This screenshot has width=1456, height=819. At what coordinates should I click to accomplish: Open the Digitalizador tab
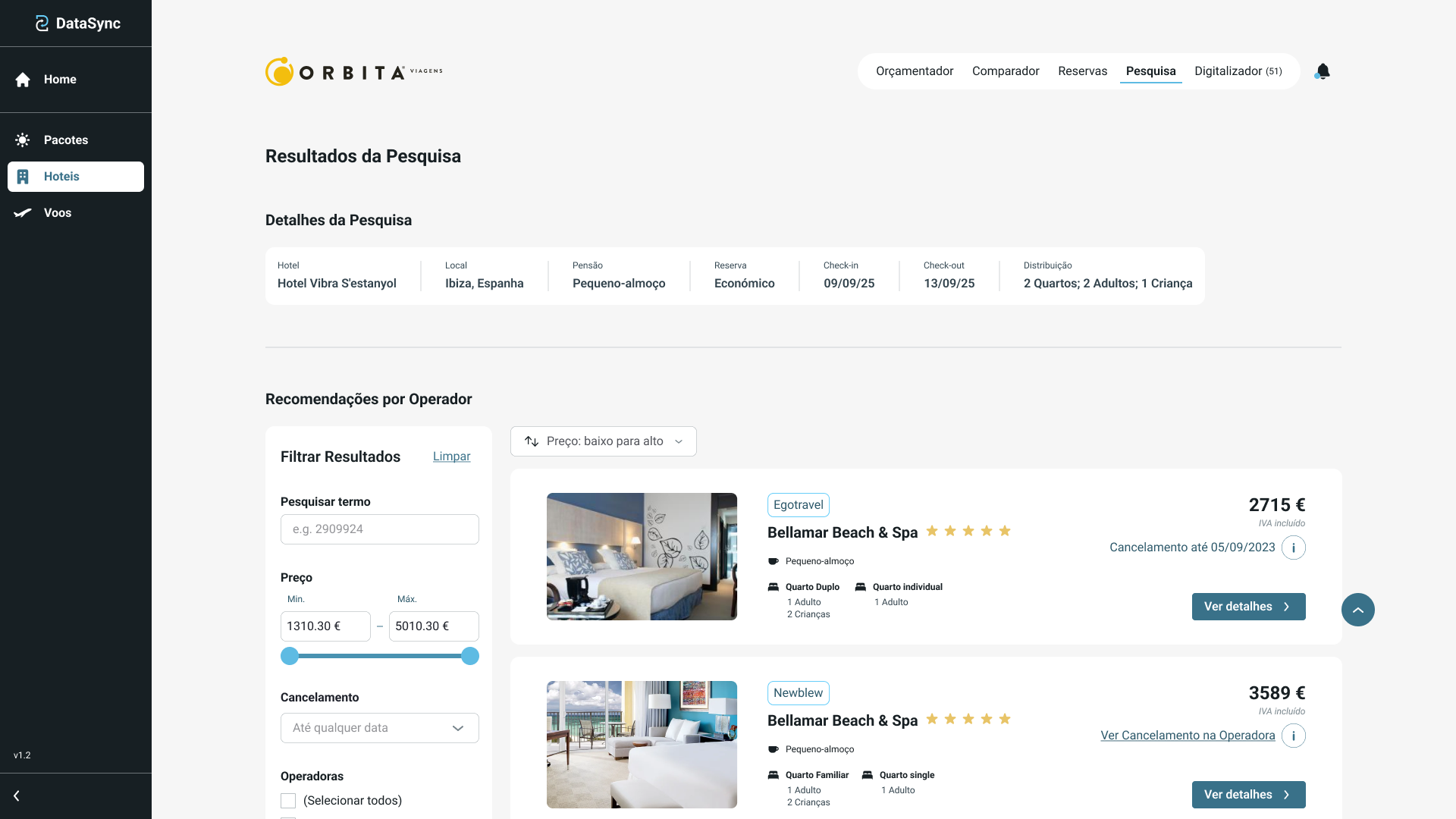1238,71
